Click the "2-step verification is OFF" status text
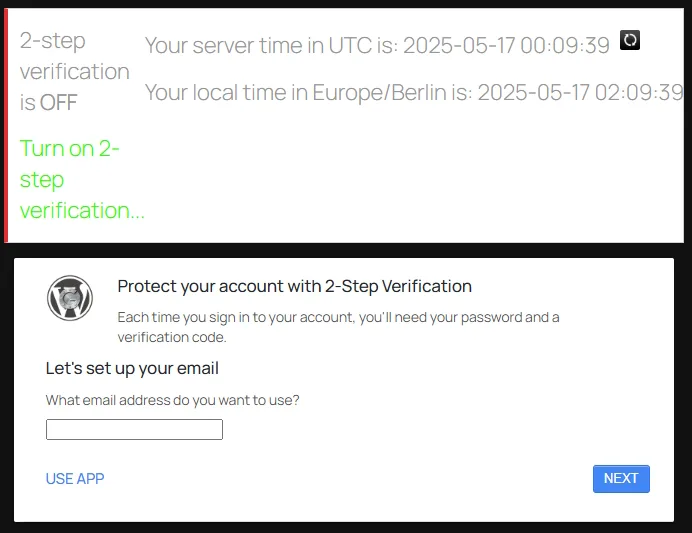This screenshot has width=692, height=533. coord(74,71)
